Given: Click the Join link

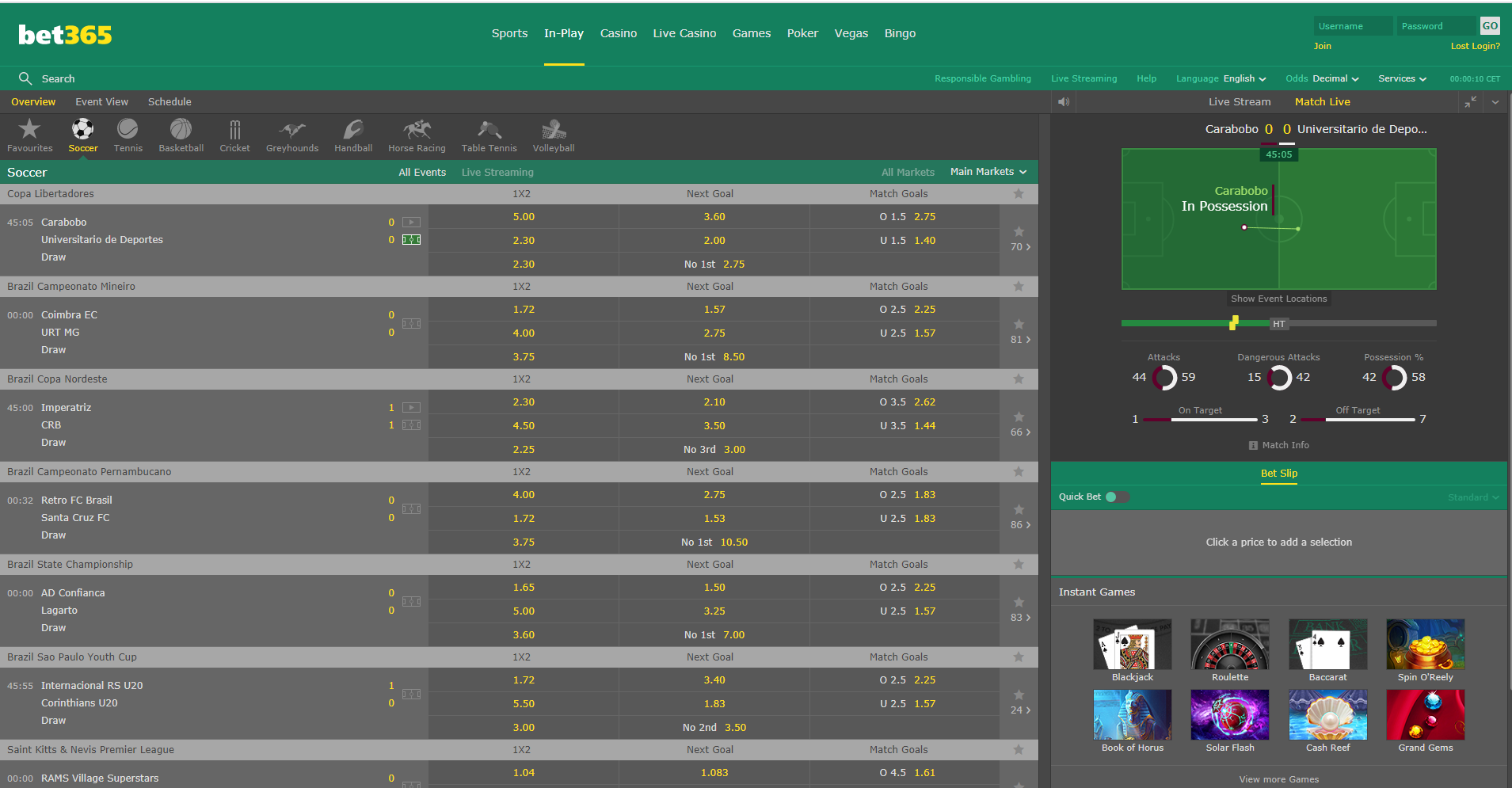Looking at the screenshot, I should [1323, 46].
